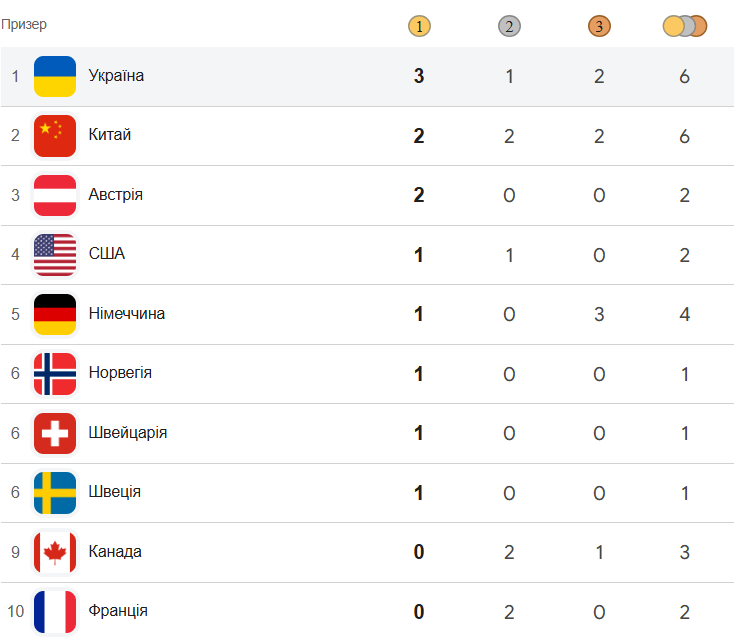Click the Switzerland flag icon

point(55,433)
